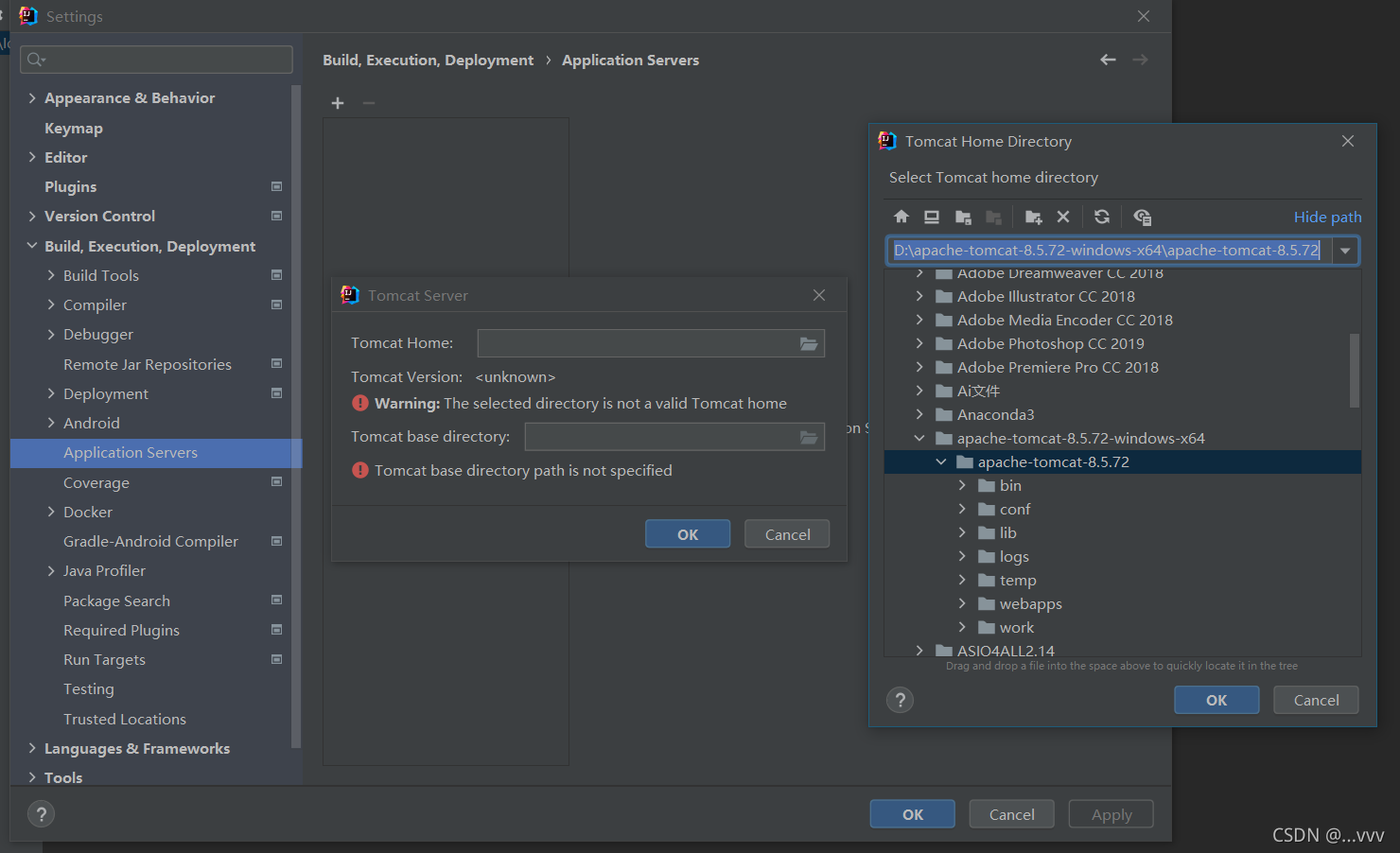Click project-level marker icon beside Compiler
This screenshot has width=1400, height=853.
tap(277, 305)
